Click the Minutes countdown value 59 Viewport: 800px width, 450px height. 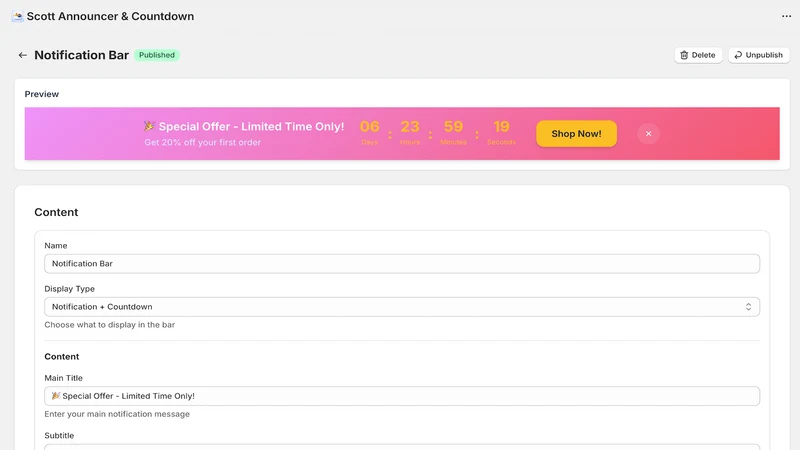coord(453,127)
